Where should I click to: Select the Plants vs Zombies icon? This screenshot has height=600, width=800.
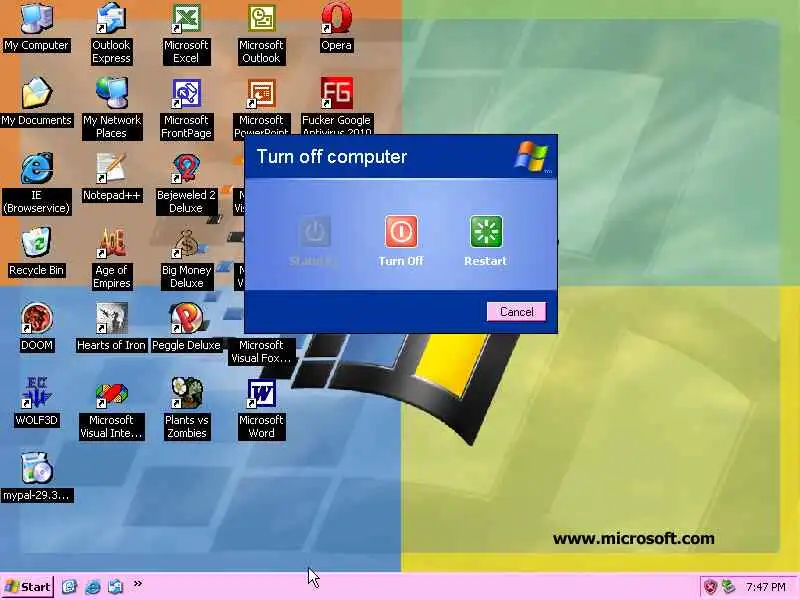click(x=186, y=393)
